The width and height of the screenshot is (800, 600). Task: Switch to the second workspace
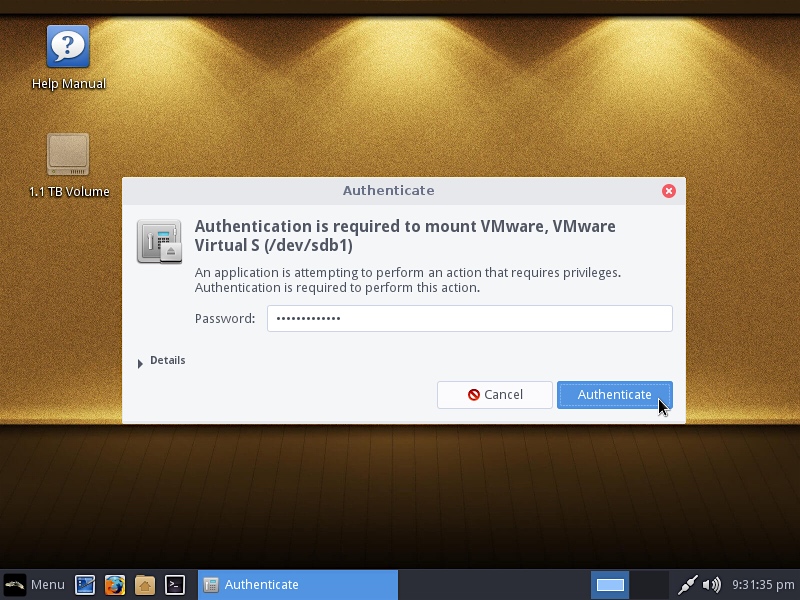coord(649,585)
